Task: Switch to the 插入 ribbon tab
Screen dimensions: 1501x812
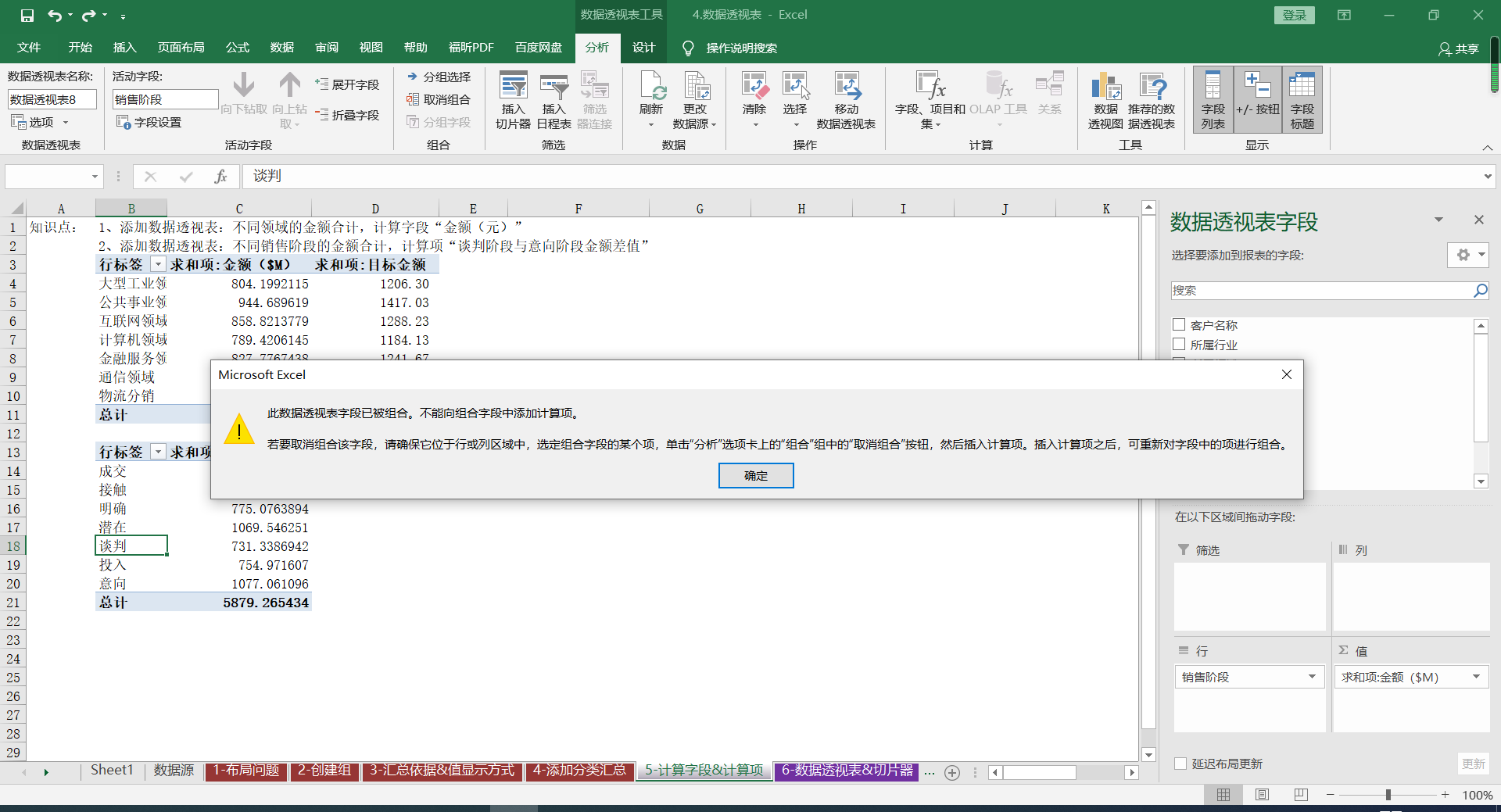Action: pos(124,48)
